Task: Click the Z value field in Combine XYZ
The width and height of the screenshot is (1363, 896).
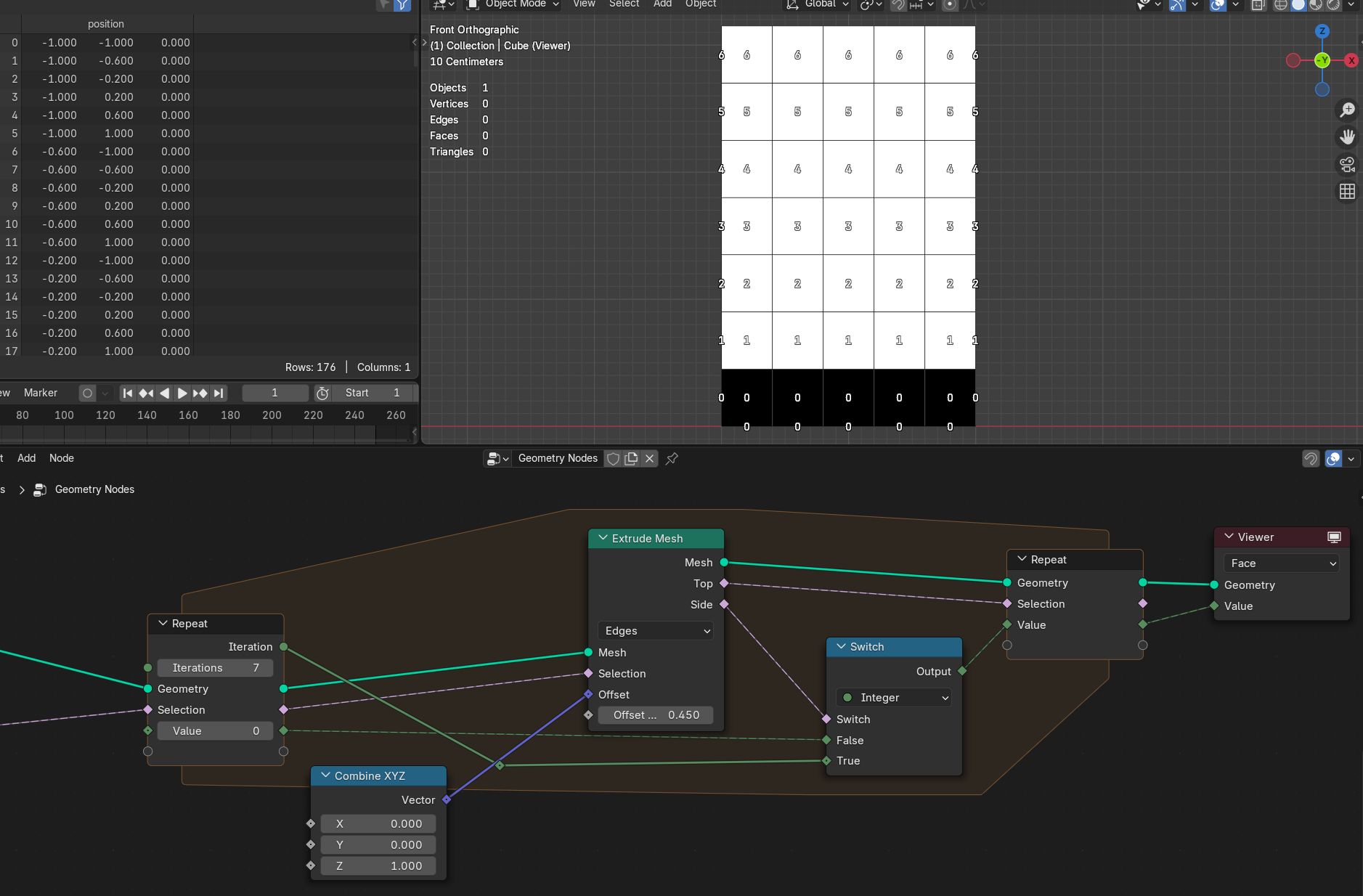Action: point(378,866)
